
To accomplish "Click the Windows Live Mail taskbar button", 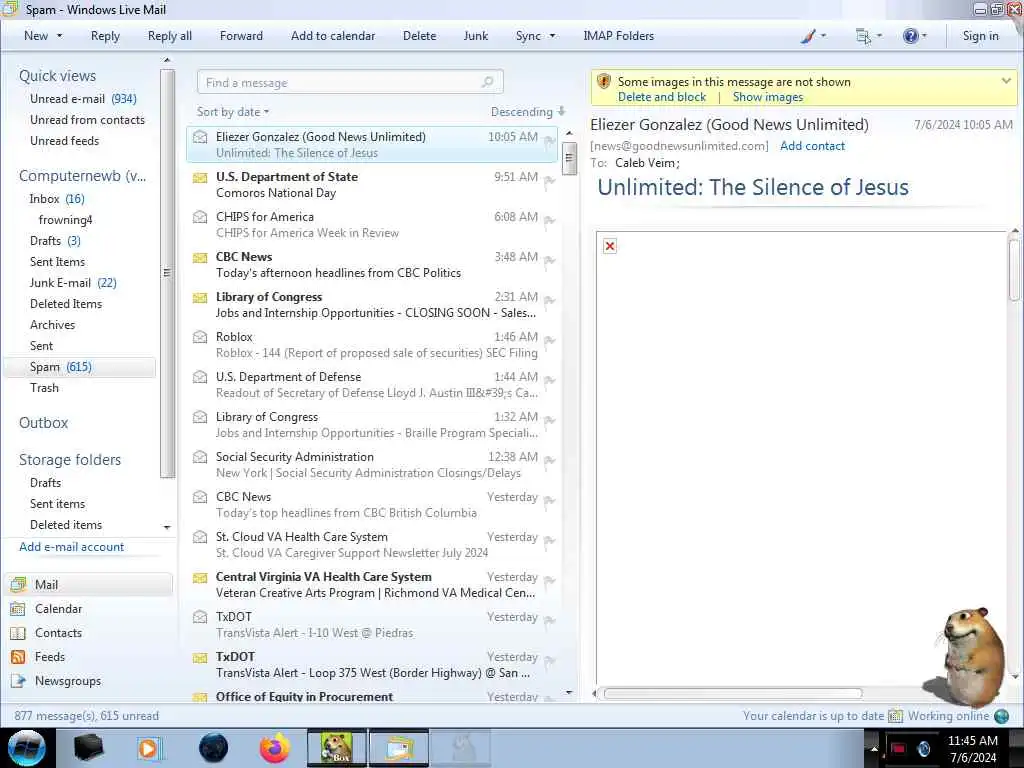I will click(x=399, y=748).
